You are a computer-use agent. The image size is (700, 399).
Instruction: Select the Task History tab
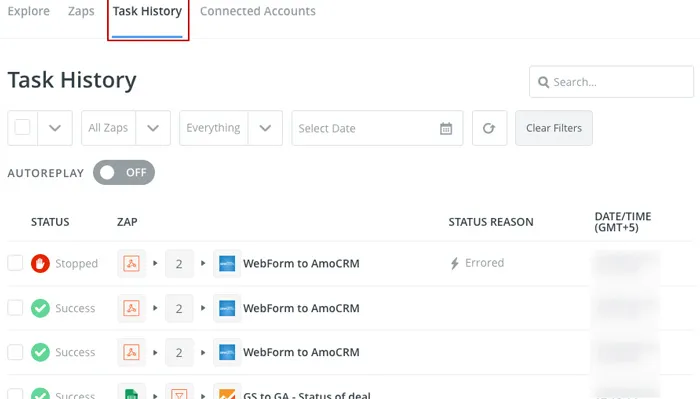pyautogui.click(x=147, y=11)
